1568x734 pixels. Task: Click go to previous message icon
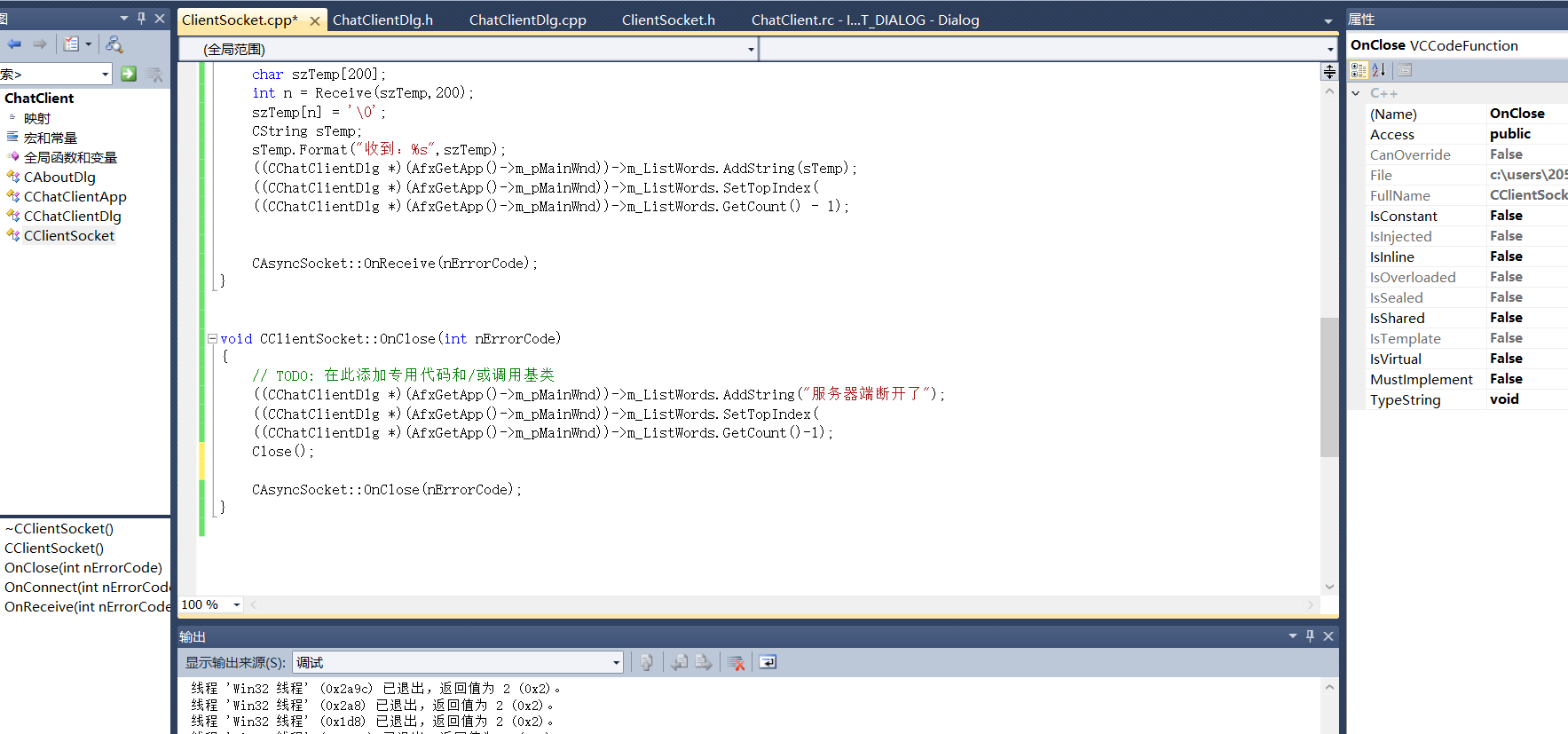coord(680,662)
